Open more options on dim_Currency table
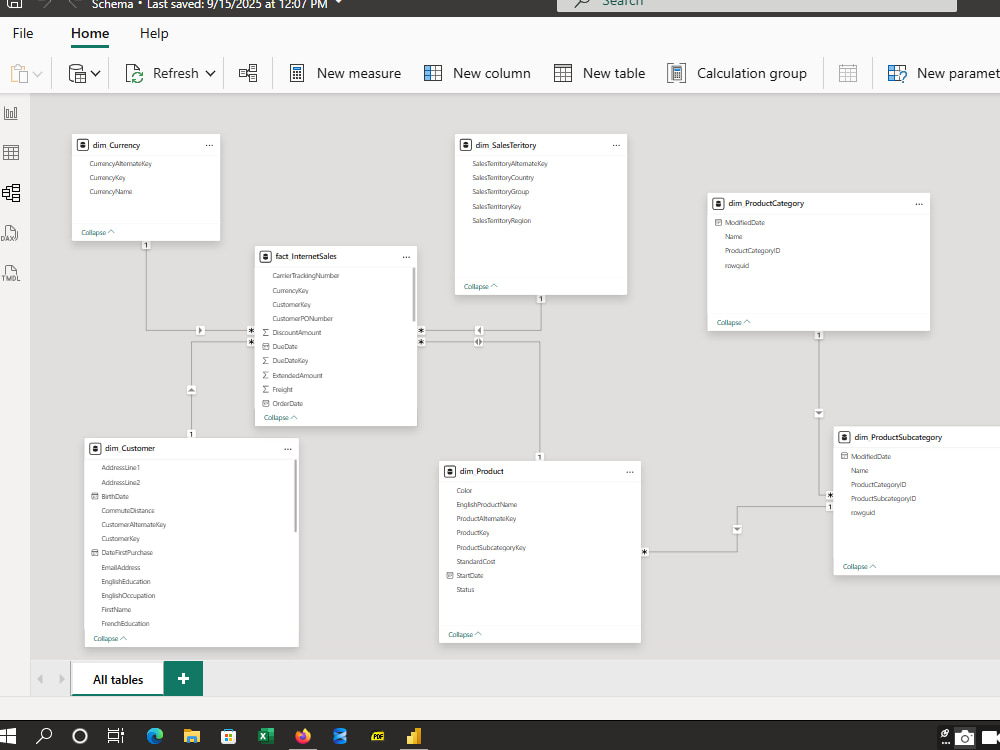 [209, 145]
